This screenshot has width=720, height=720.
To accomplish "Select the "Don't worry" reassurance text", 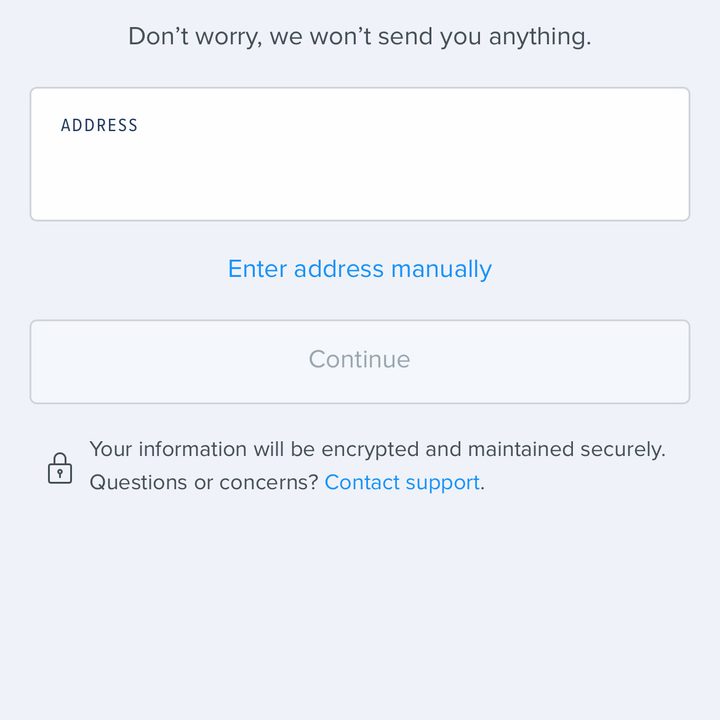I will [x=360, y=37].
